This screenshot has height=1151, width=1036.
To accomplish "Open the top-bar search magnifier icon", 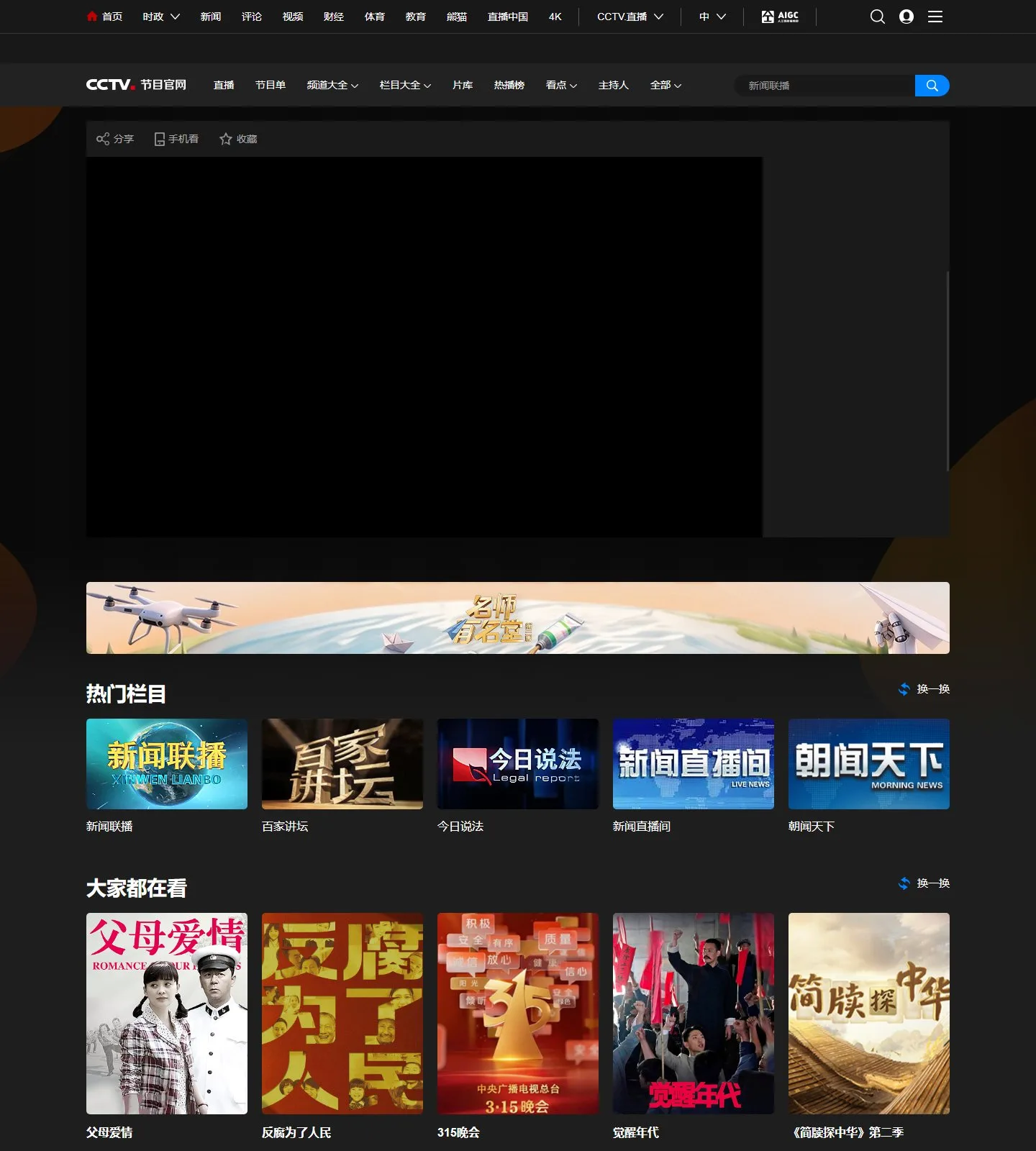I will [x=877, y=17].
